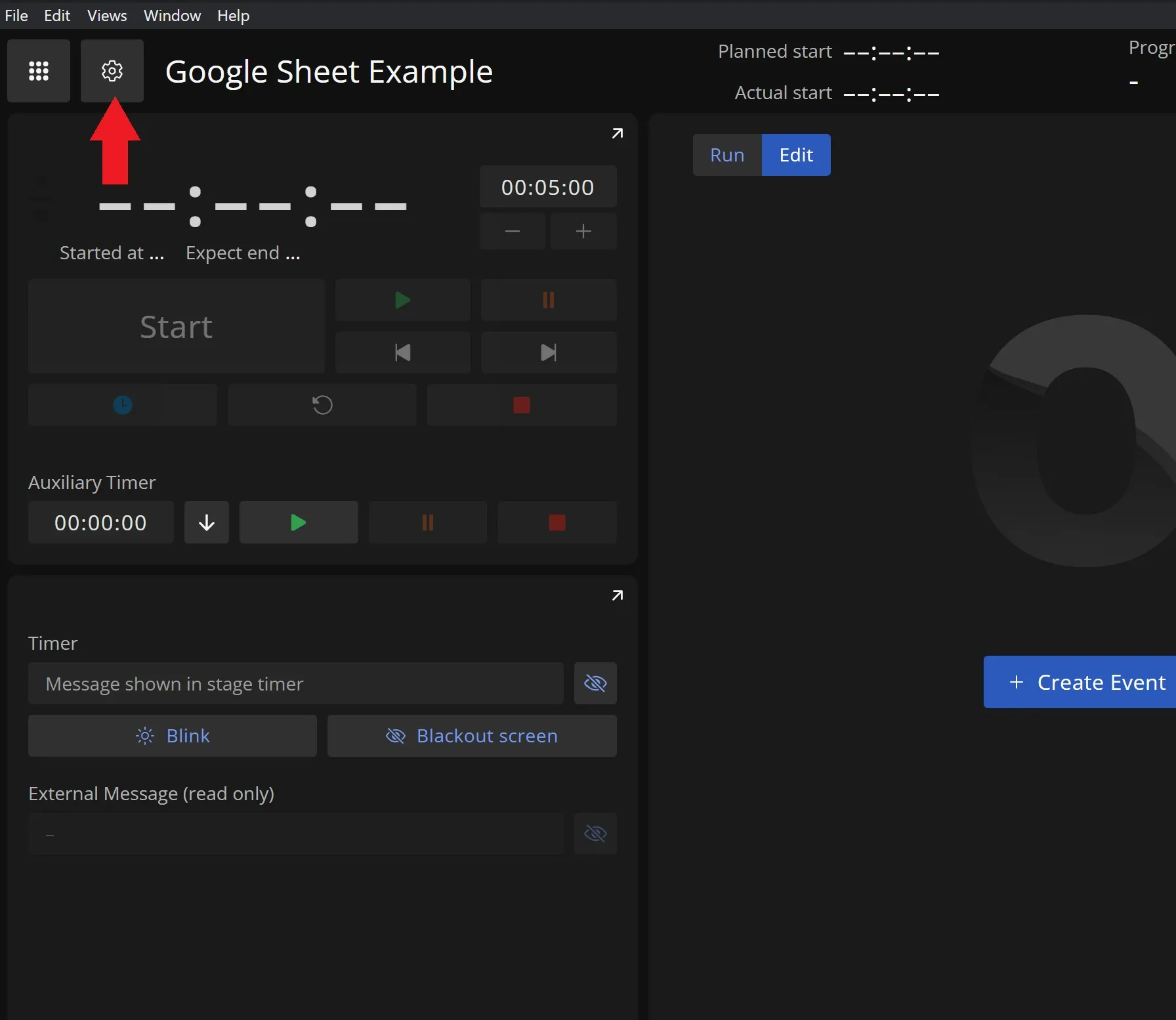The width and height of the screenshot is (1176, 1020).
Task: Toggle the Blink option
Action: click(173, 736)
